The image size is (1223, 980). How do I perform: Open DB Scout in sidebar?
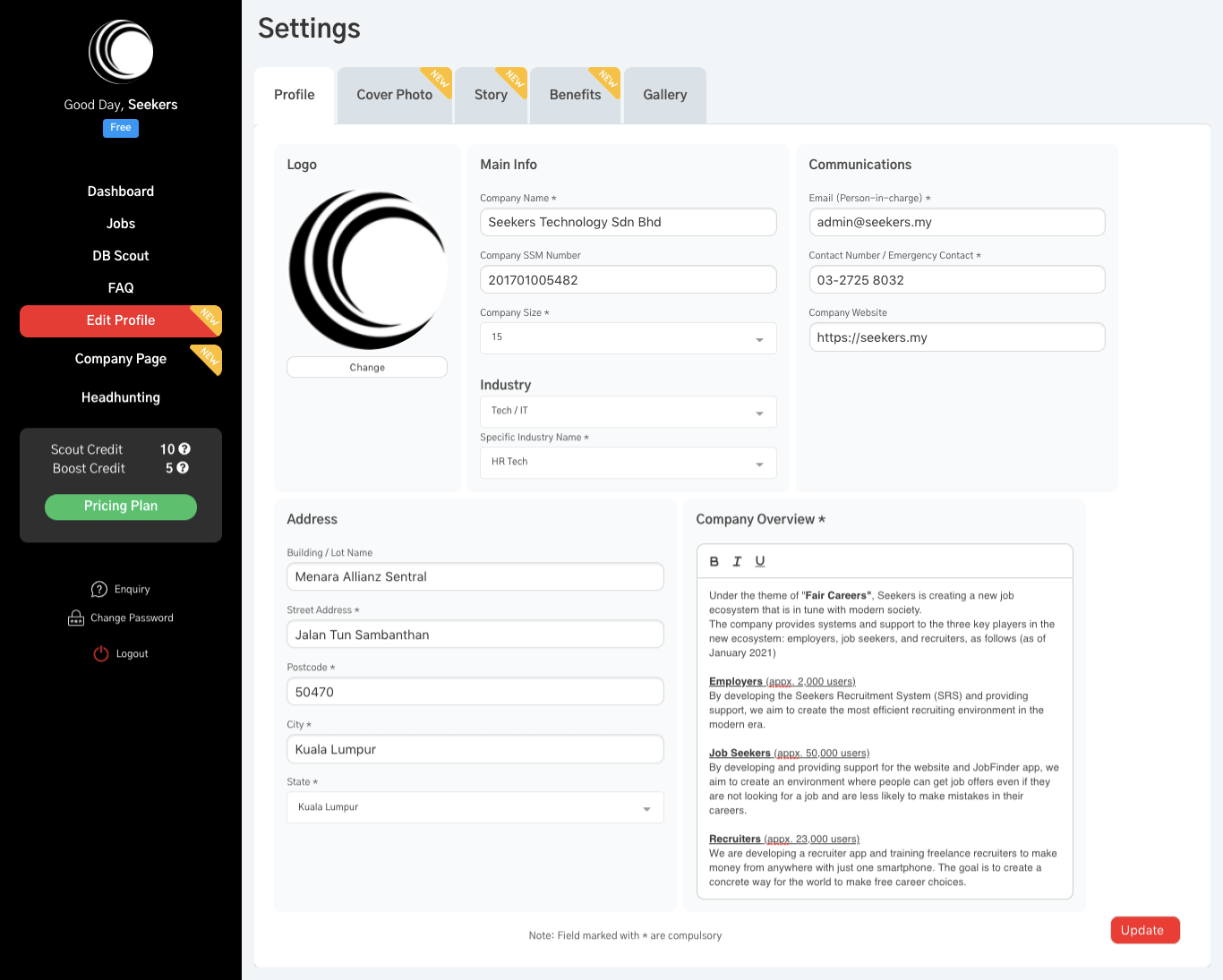coord(121,256)
